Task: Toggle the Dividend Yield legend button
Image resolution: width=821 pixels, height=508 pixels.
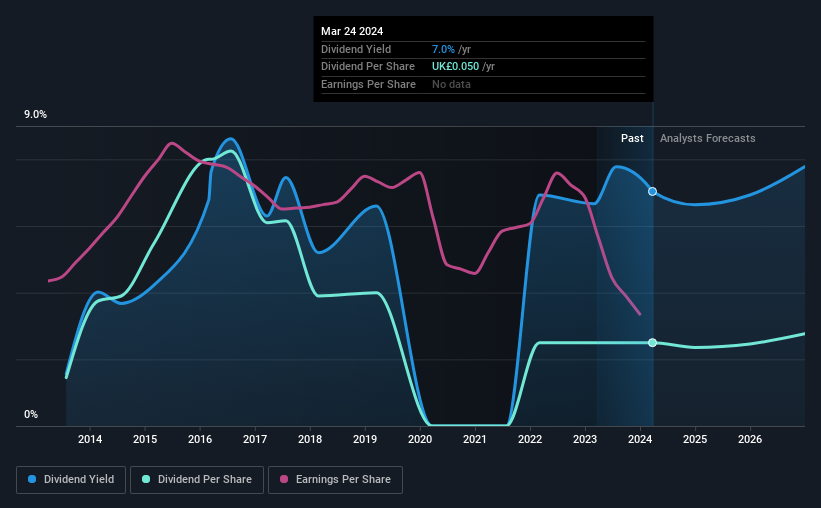Action: [71, 480]
